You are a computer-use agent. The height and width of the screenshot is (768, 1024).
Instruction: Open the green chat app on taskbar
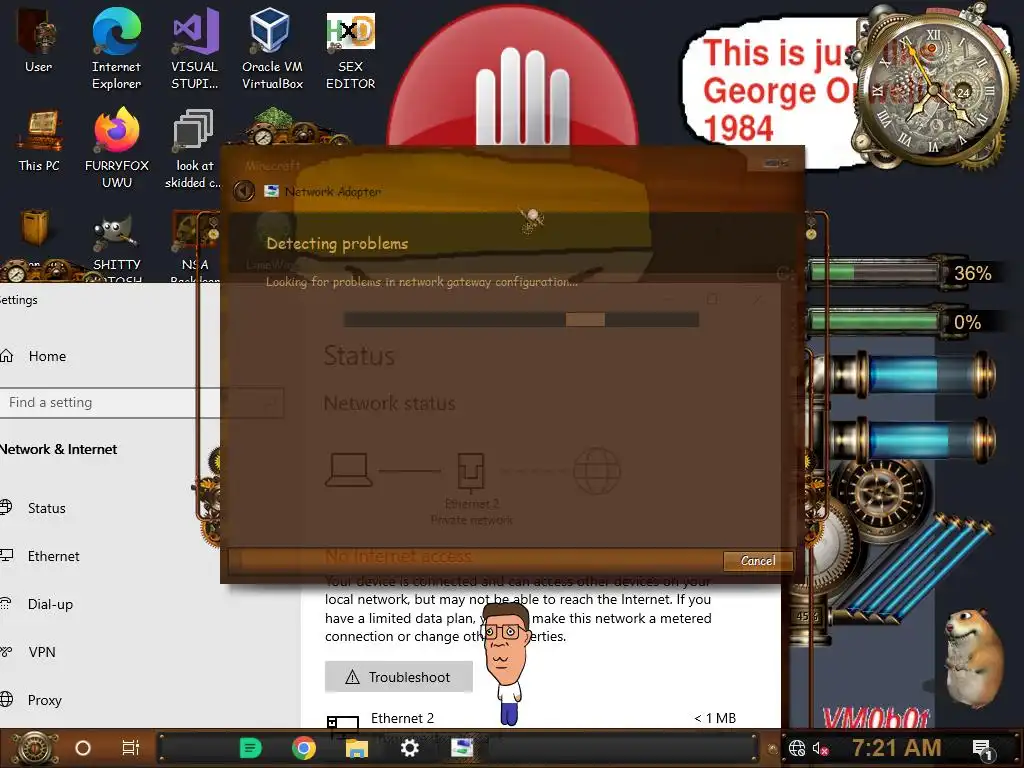250,748
